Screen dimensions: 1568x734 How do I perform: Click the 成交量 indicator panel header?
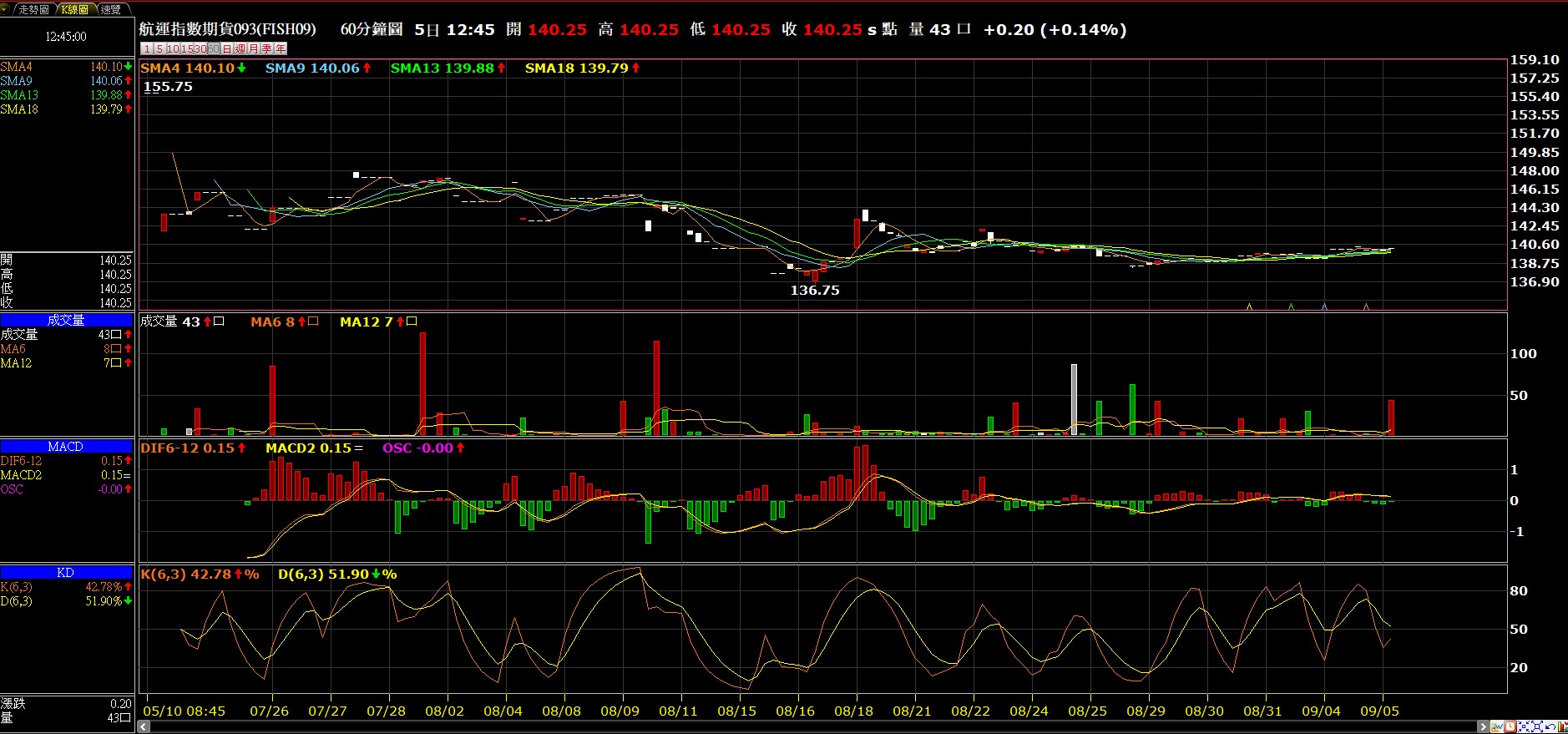66,320
